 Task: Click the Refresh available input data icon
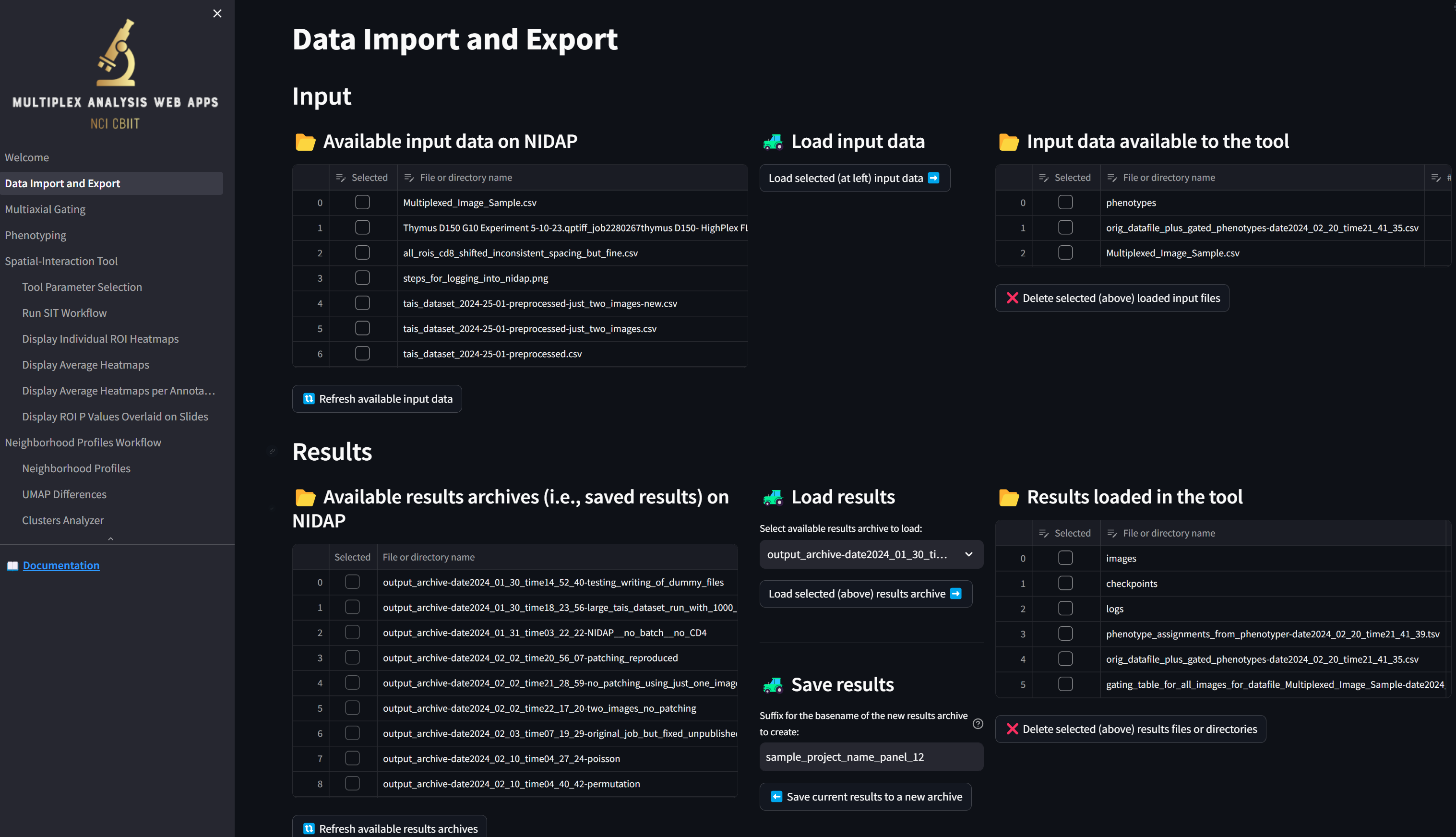point(308,398)
